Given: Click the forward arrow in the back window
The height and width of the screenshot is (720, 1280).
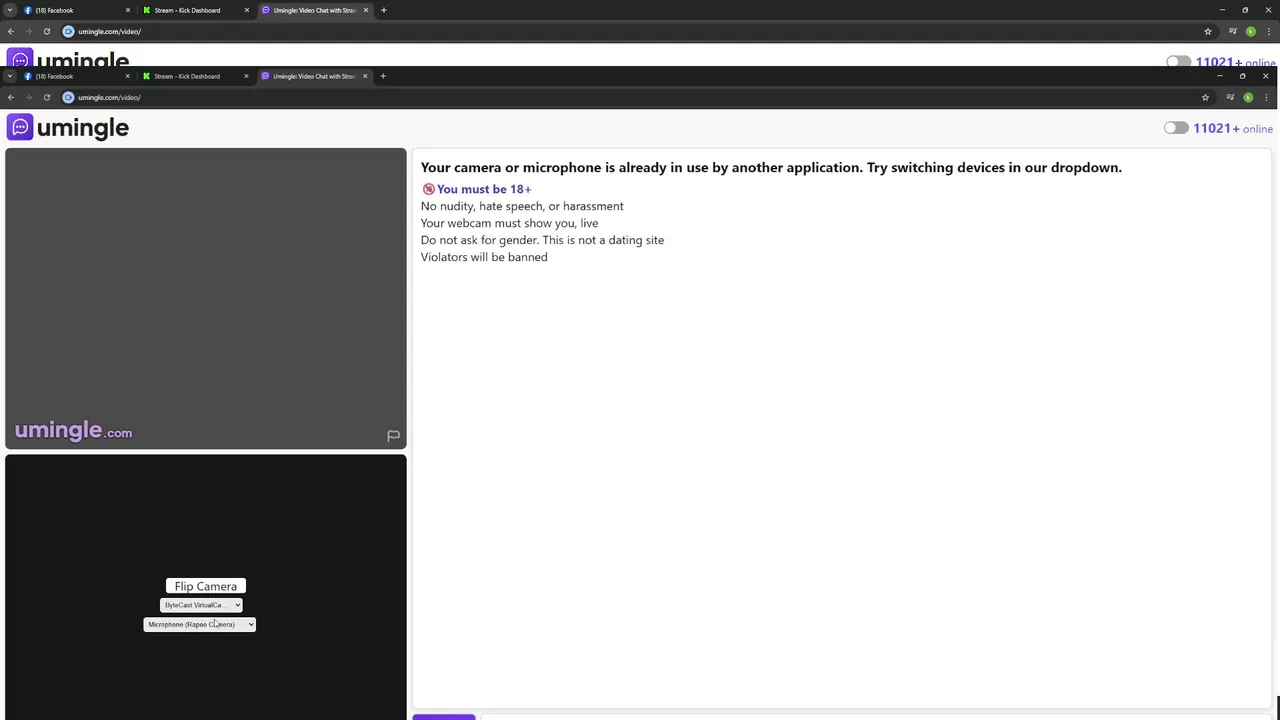Looking at the screenshot, I should pyautogui.click(x=28, y=31).
